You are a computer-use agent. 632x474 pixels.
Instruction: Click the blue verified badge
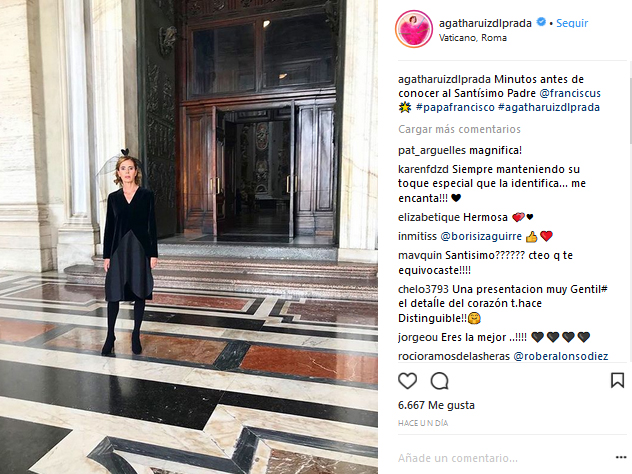click(x=541, y=22)
